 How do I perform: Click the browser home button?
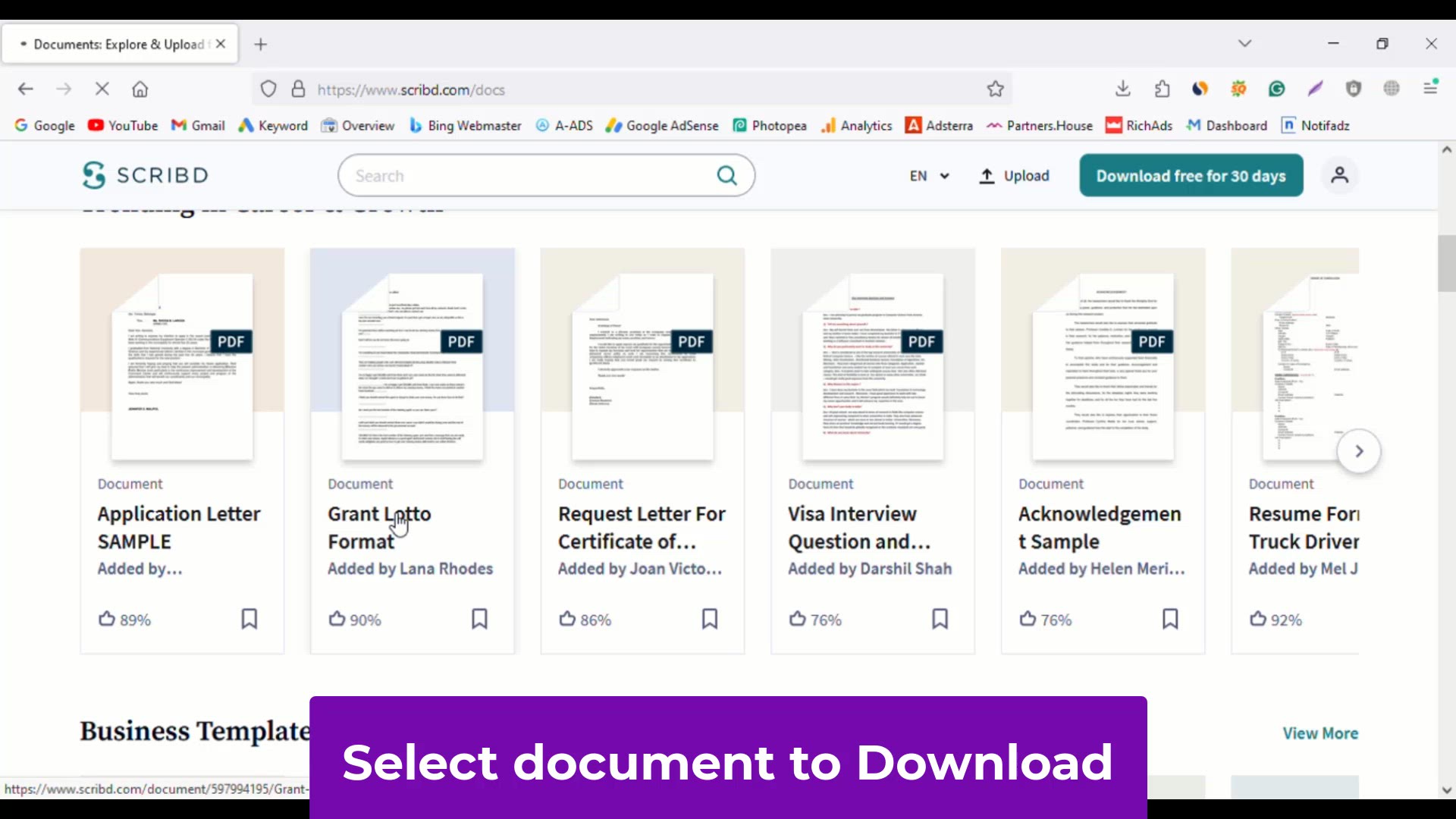(140, 89)
